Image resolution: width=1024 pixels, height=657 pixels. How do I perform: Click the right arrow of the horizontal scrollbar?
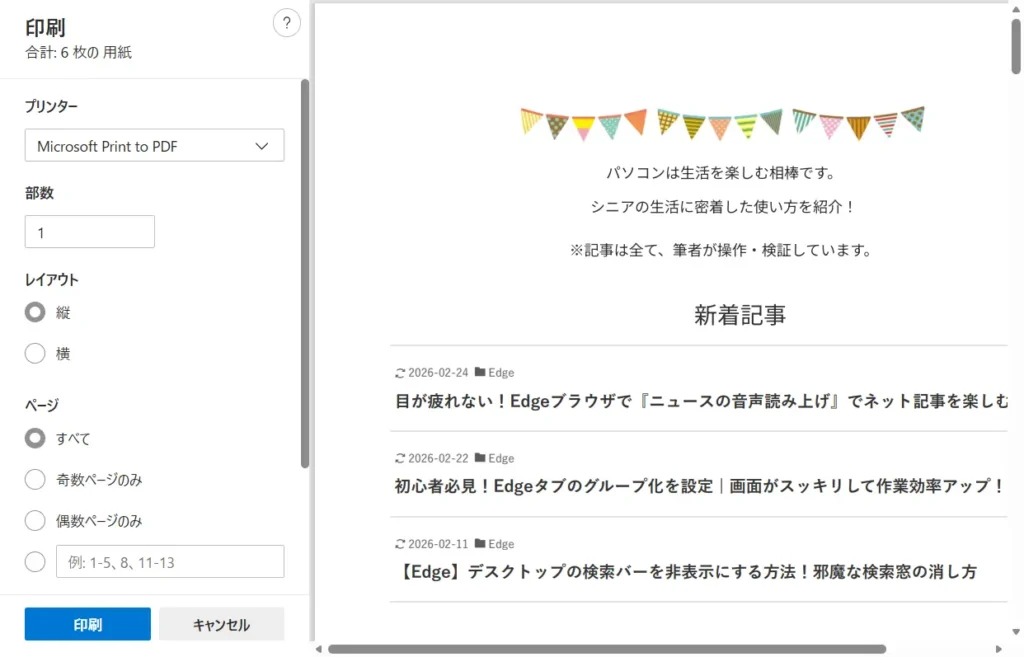(x=1000, y=649)
